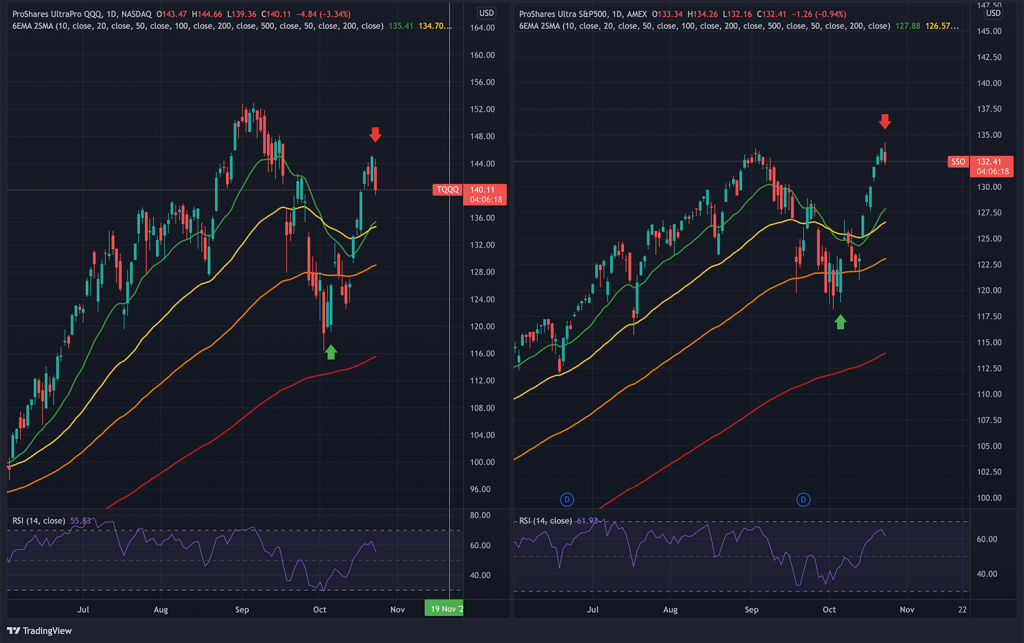Click the 164.00 price axis label
This screenshot has height=643, width=1024.
click(483, 28)
